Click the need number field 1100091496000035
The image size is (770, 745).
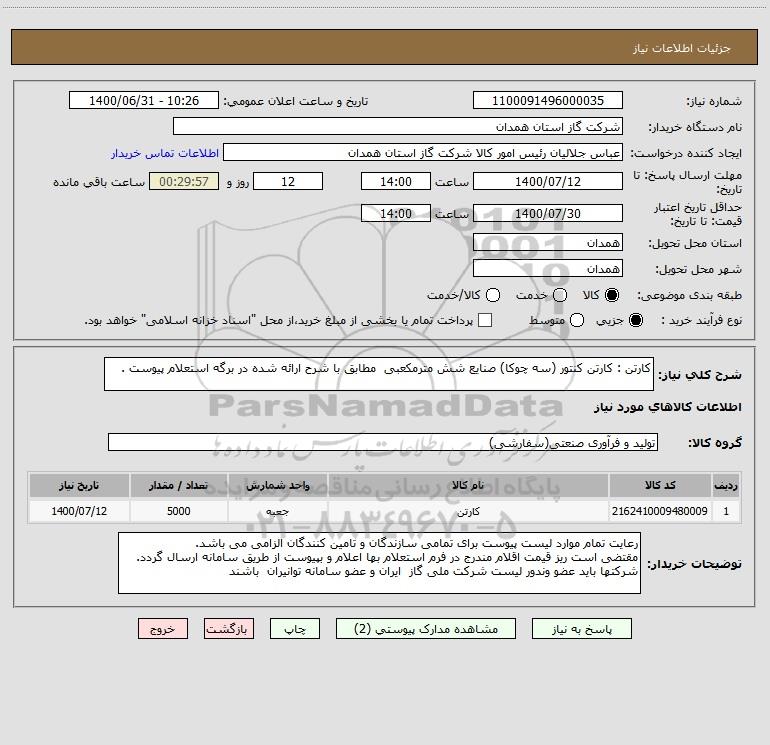tap(548, 100)
